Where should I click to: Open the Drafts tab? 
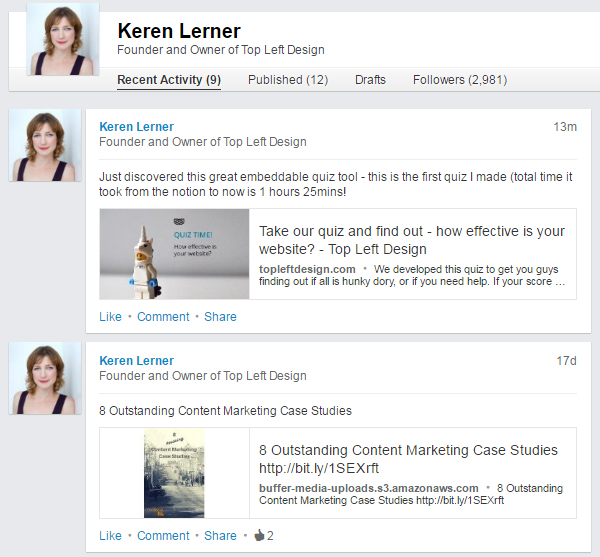point(370,80)
